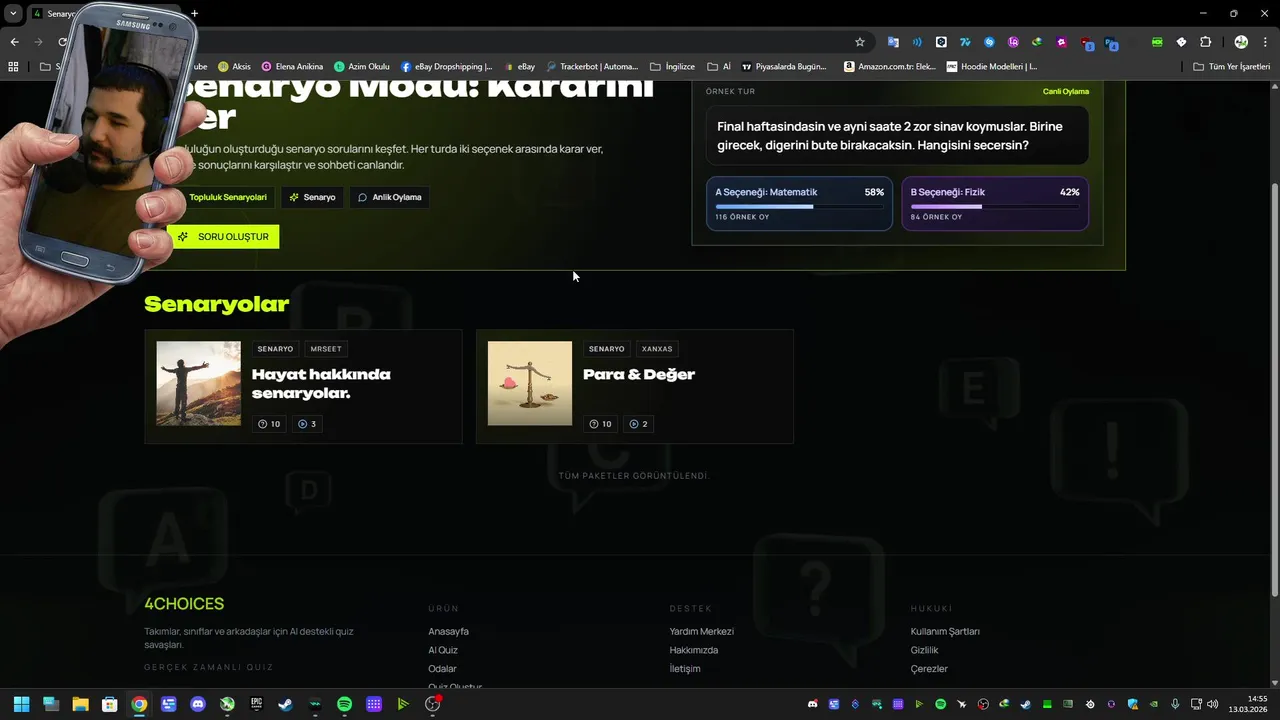Open the Azim Okulu bookmark
Screen dimensions: 1280x720
click(x=362, y=67)
